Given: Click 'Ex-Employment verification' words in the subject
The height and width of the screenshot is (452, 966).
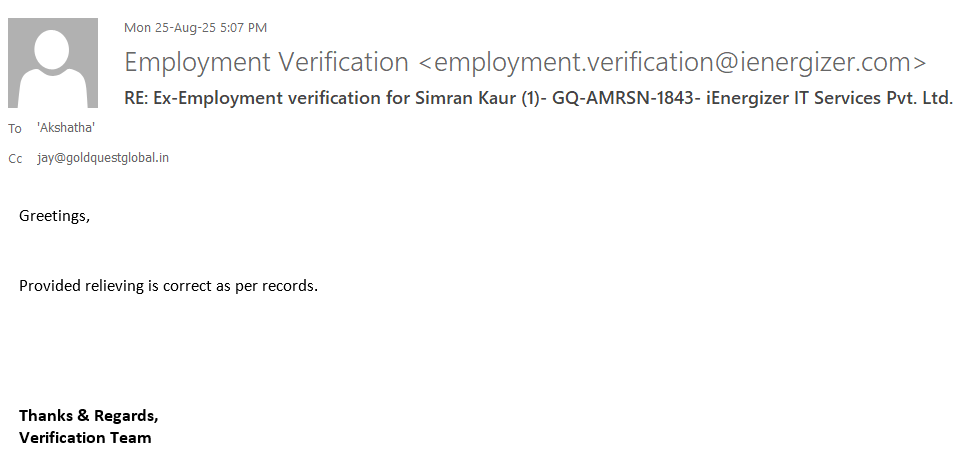Looking at the screenshot, I should pos(252,99).
